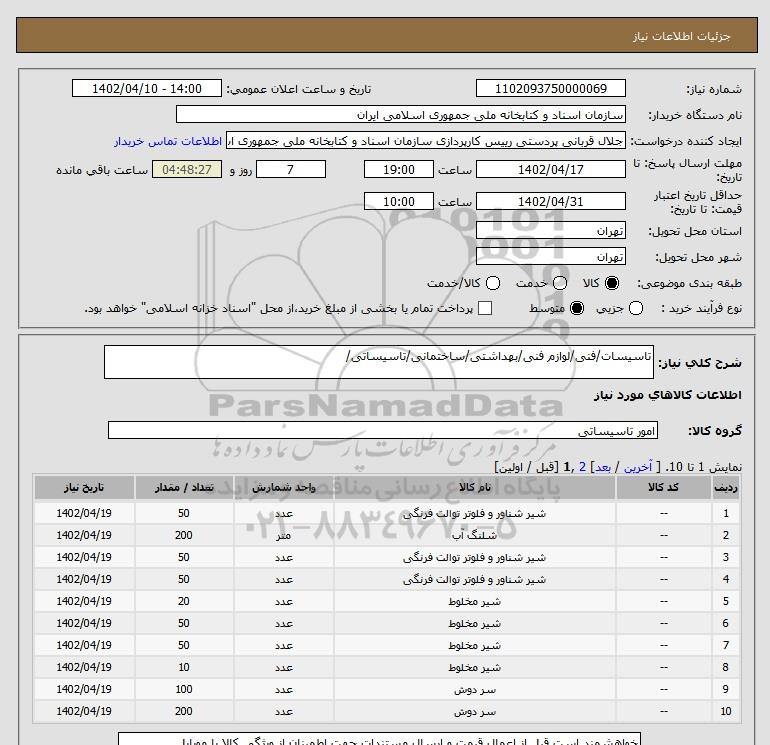Click the کد کالا column header

coord(663,487)
